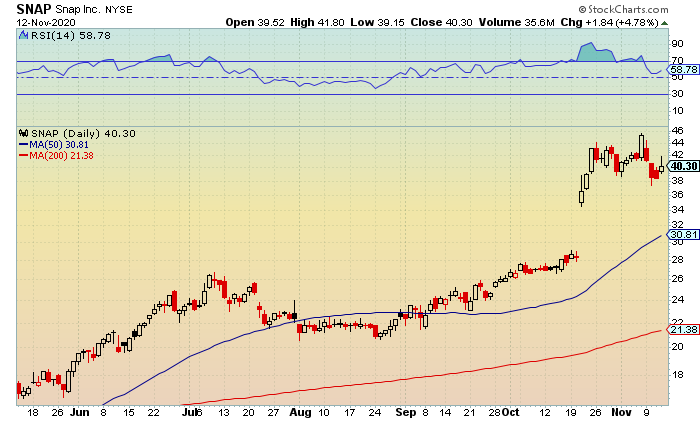Click the 34 price axis label
The width and height of the screenshot is (700, 421).
click(677, 209)
